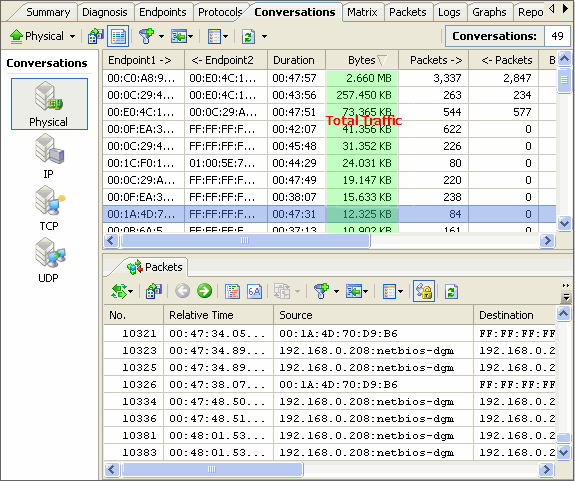The image size is (575, 481).
Task: Click the tab strip scroll-left arrow
Action: click(x=552, y=8)
